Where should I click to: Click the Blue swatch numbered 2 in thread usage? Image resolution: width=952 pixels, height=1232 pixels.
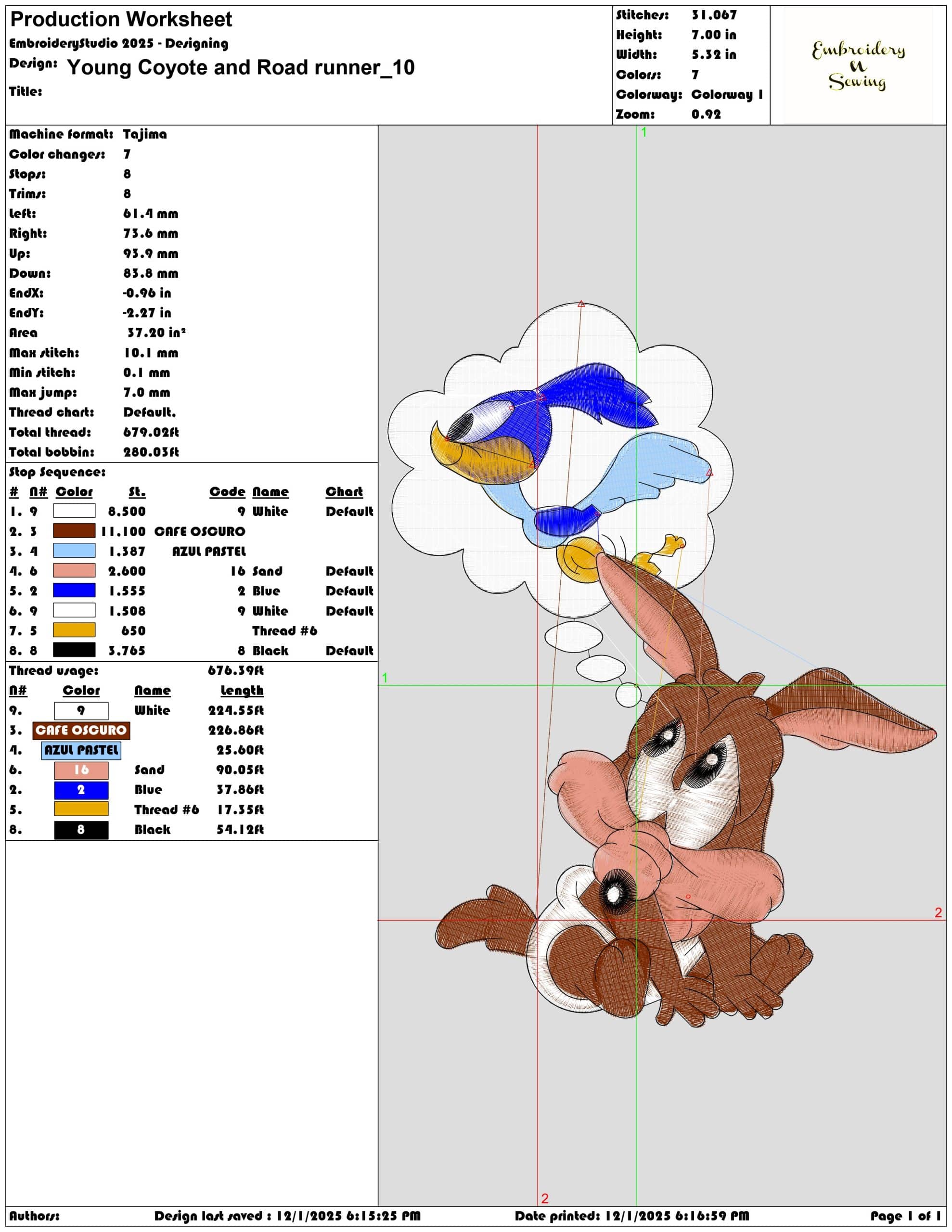tap(81, 790)
